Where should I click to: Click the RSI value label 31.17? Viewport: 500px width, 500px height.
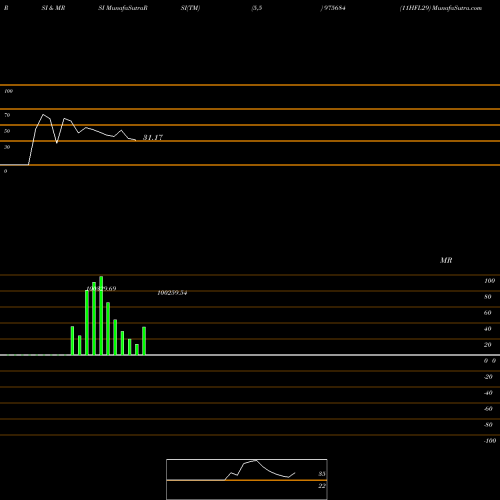(153, 137)
